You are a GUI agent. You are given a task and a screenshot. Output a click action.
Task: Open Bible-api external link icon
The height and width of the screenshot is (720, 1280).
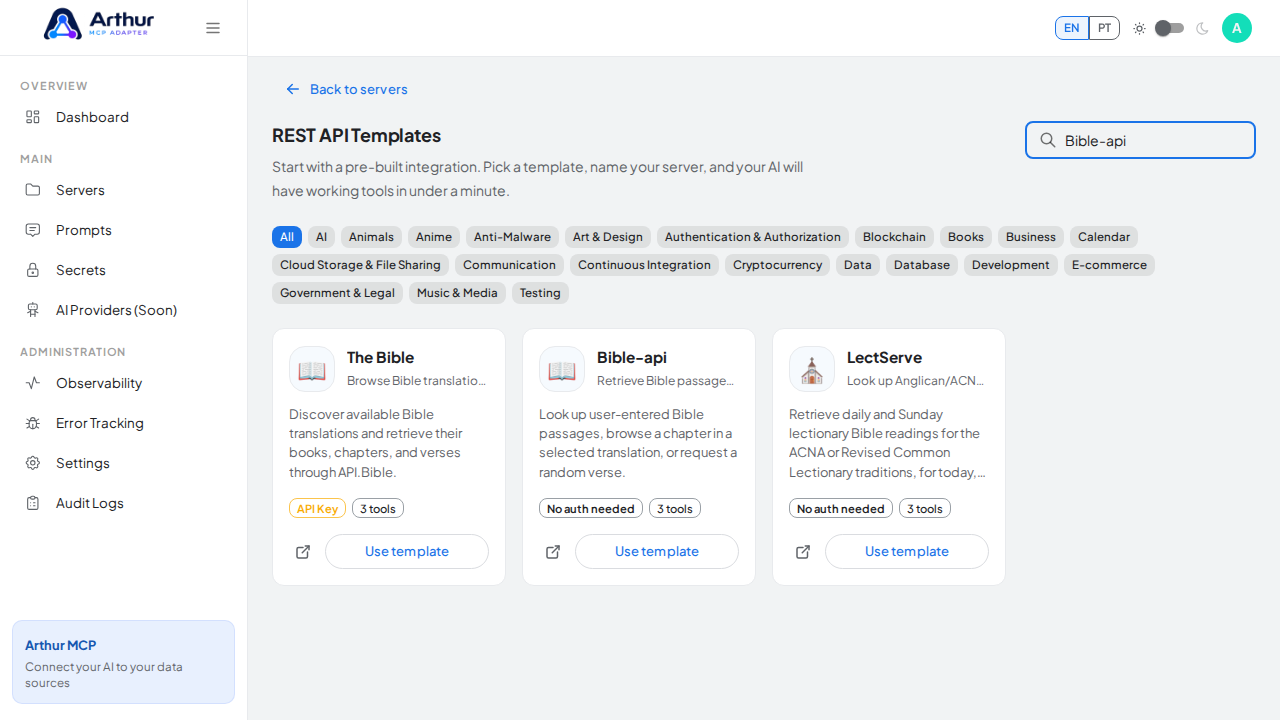pos(553,552)
